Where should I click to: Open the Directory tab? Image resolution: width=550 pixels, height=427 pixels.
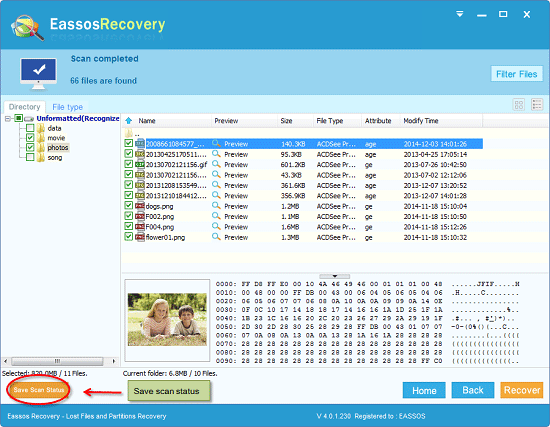click(x=25, y=107)
